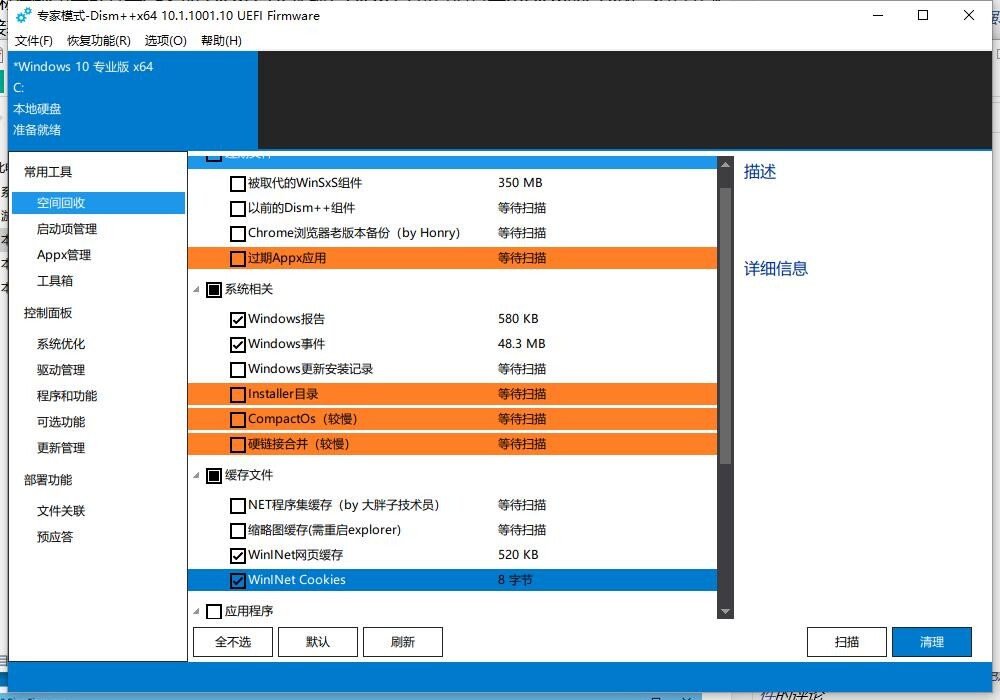Screen dimensions: 1000x700
Task: Toggle the Installer目录 checkbox
Action: [237, 394]
